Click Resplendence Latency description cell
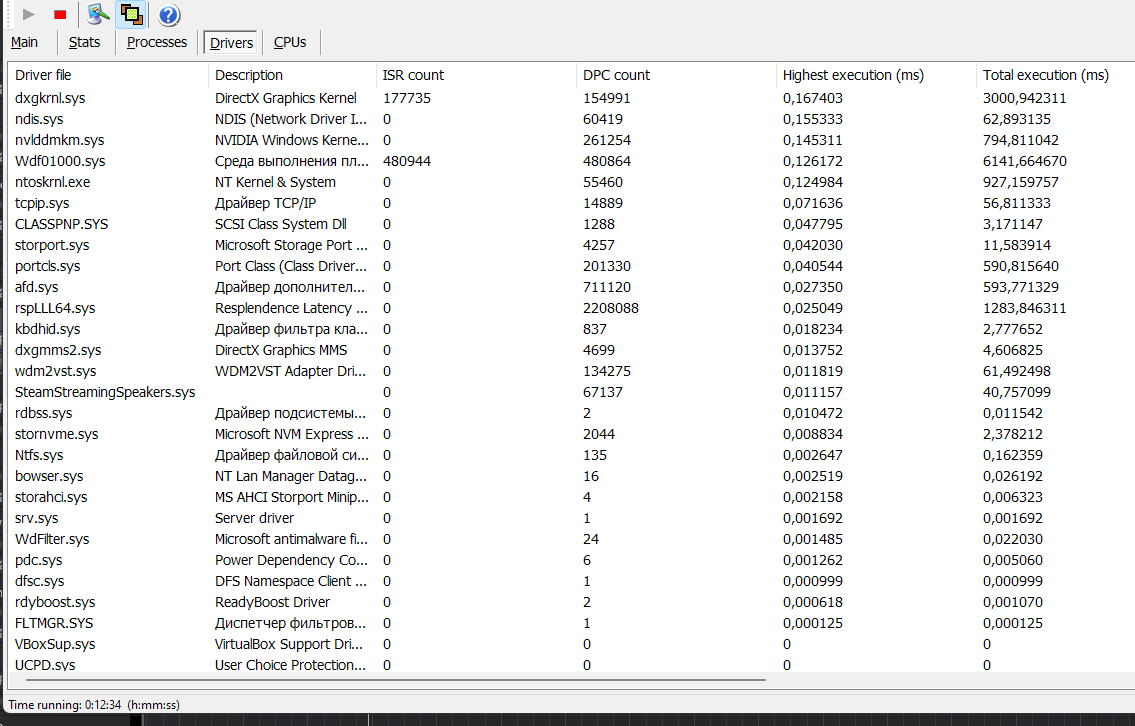Image resolution: width=1135 pixels, height=726 pixels. [x=292, y=308]
